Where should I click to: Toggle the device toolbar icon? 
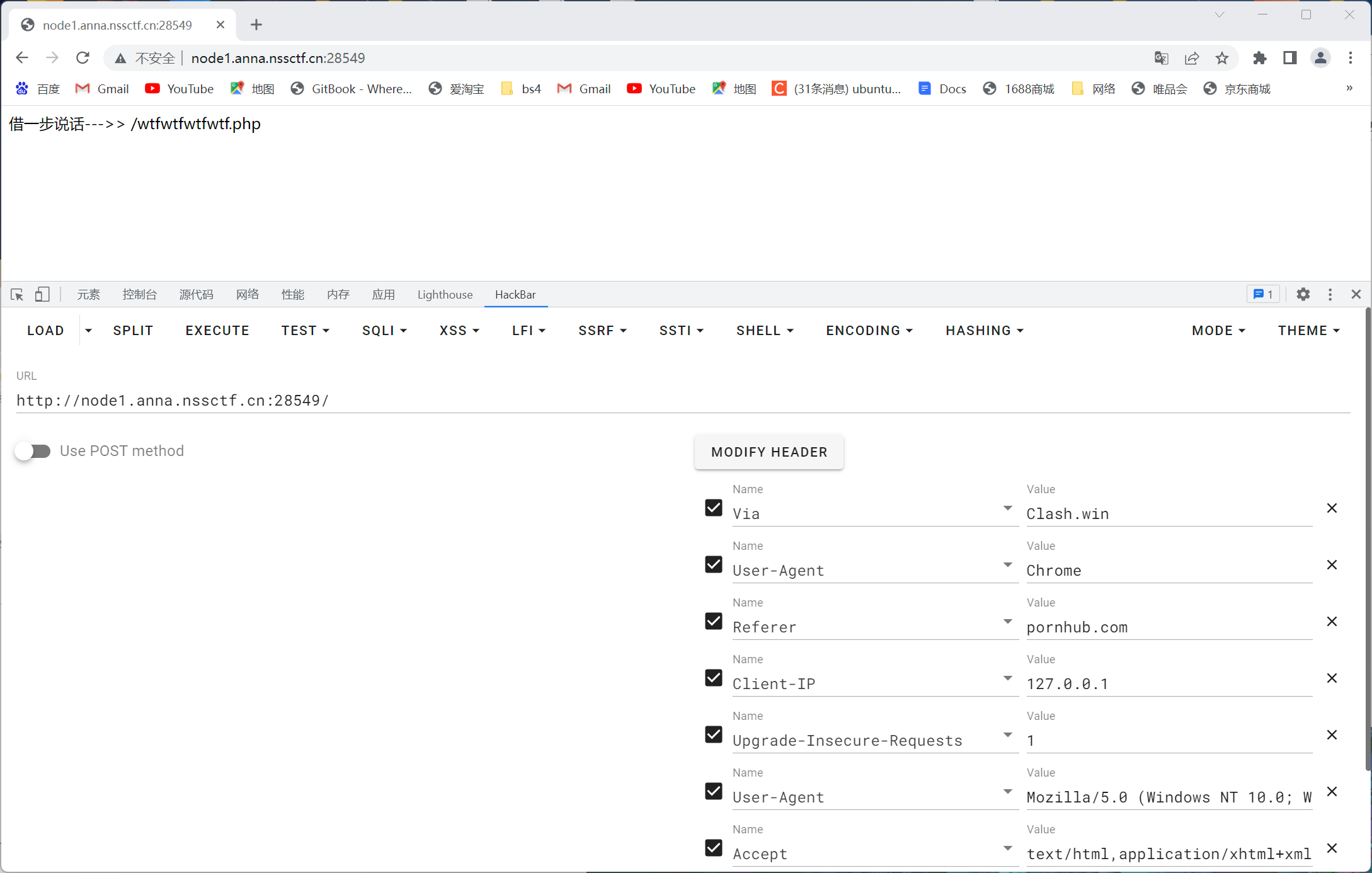pos(42,294)
